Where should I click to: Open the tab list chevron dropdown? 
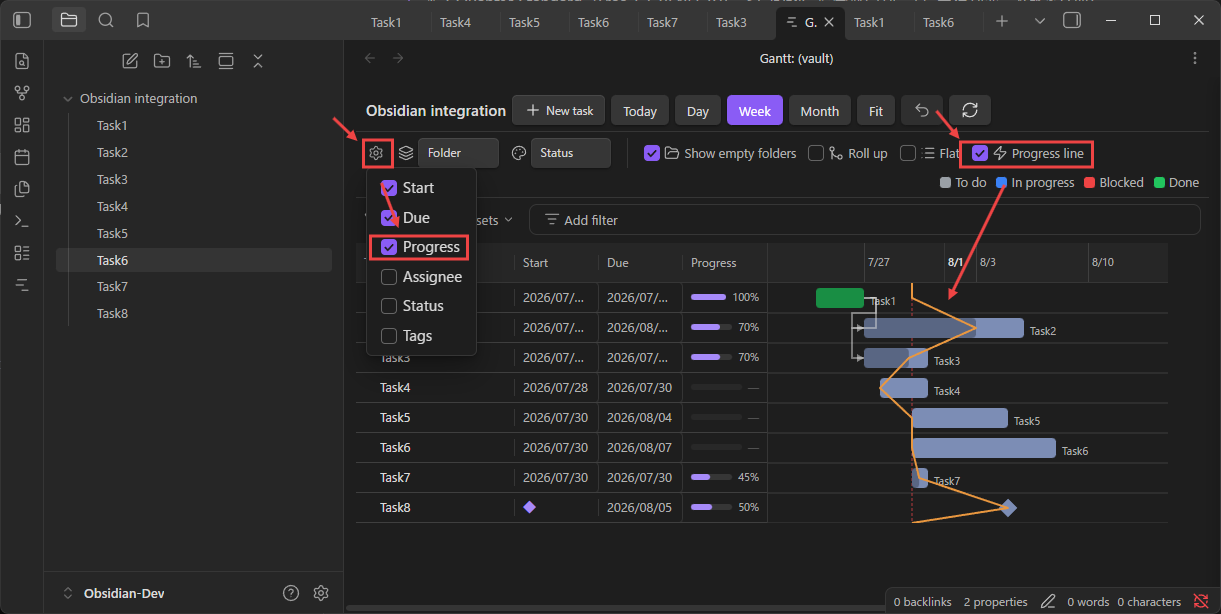1040,21
